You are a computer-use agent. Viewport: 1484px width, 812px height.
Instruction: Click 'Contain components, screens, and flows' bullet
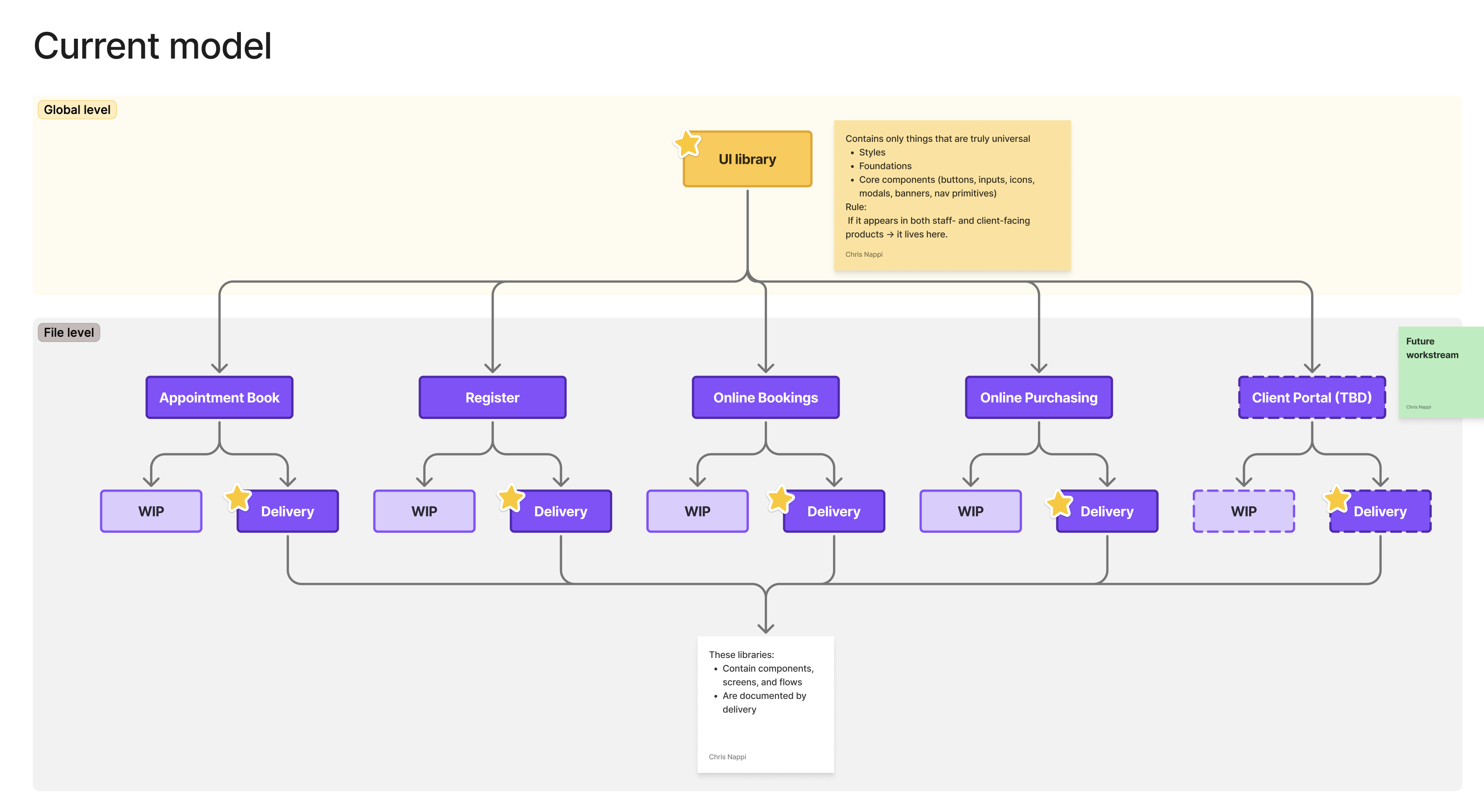click(768, 676)
